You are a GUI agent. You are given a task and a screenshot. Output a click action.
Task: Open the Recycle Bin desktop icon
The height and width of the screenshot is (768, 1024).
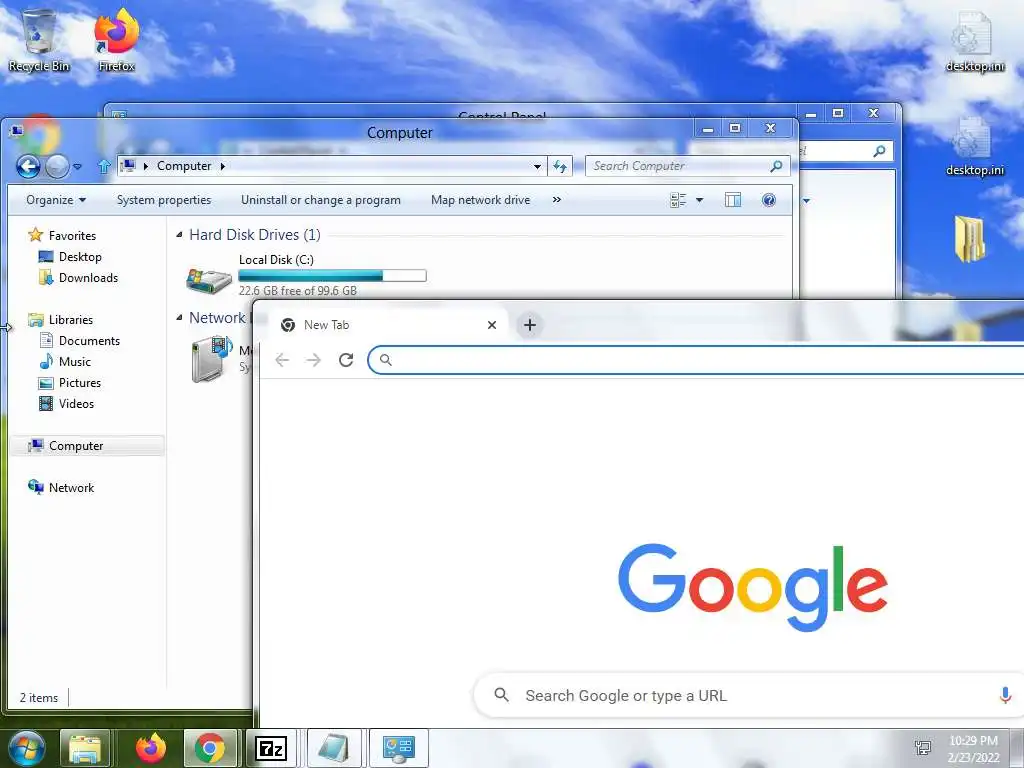click(x=39, y=39)
